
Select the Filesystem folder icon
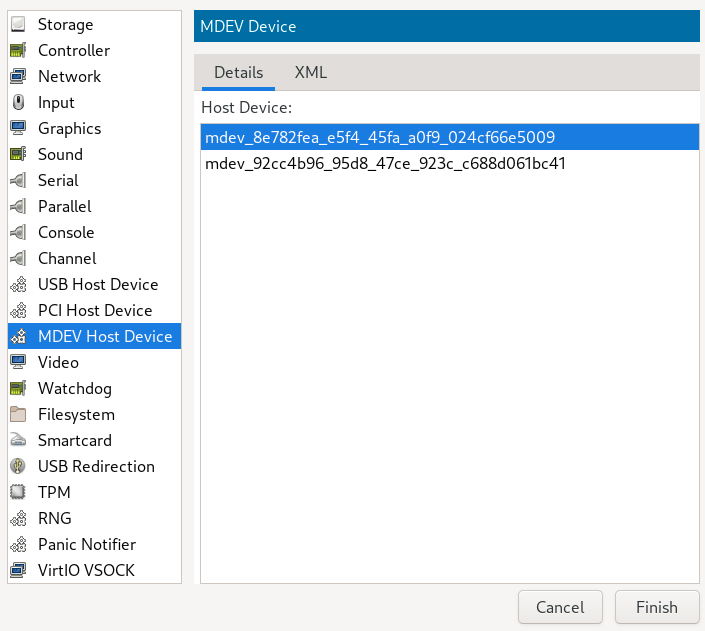[x=18, y=414]
